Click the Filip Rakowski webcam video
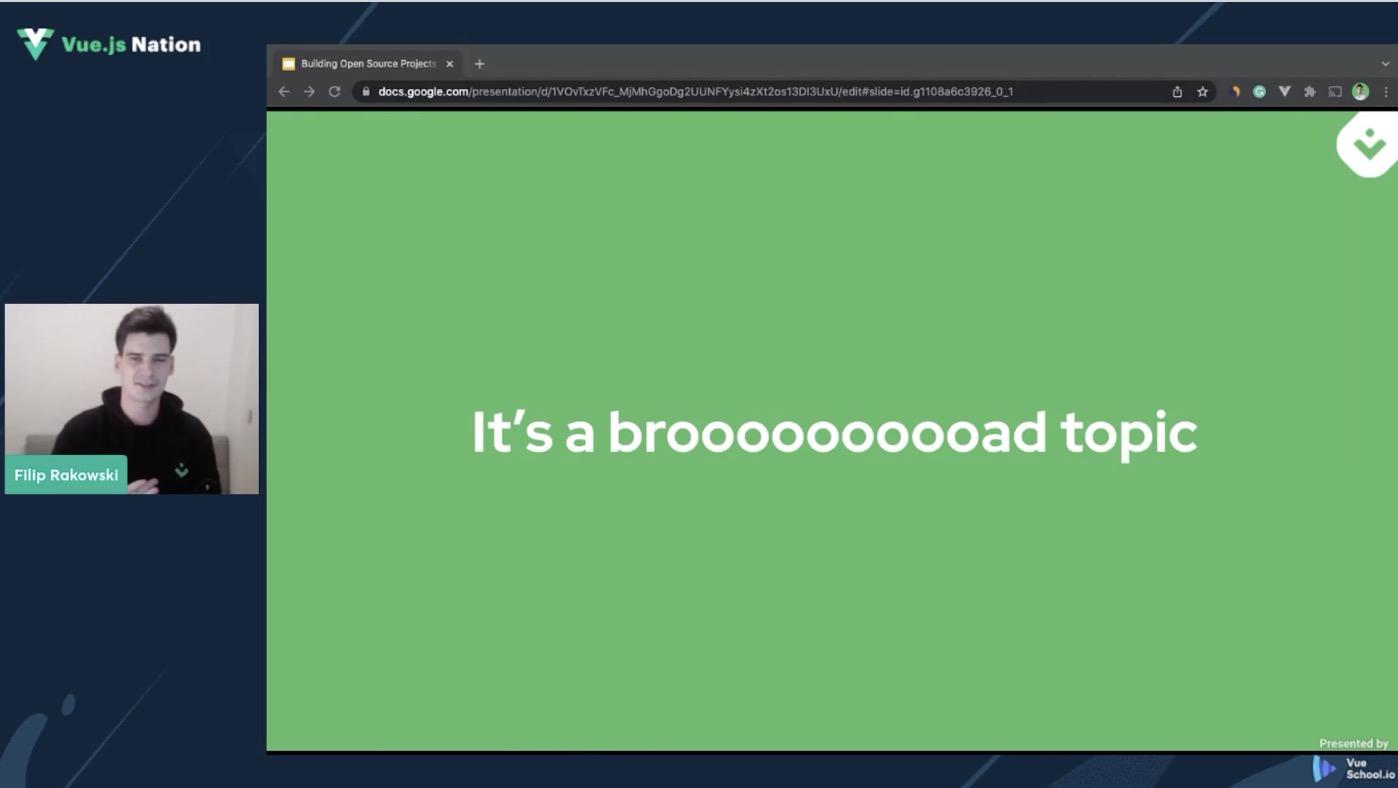 [x=132, y=398]
